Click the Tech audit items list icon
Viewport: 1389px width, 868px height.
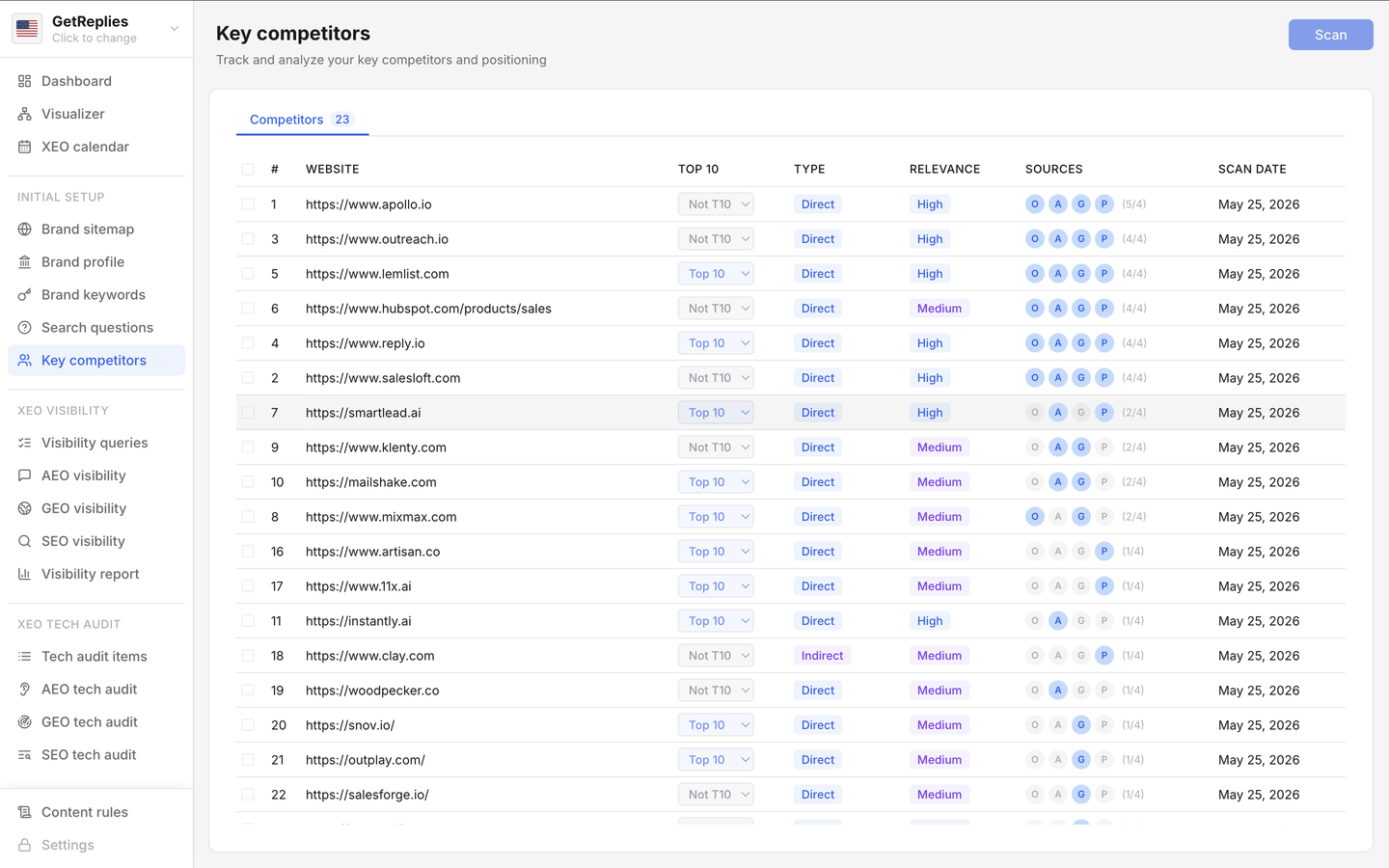coord(25,657)
